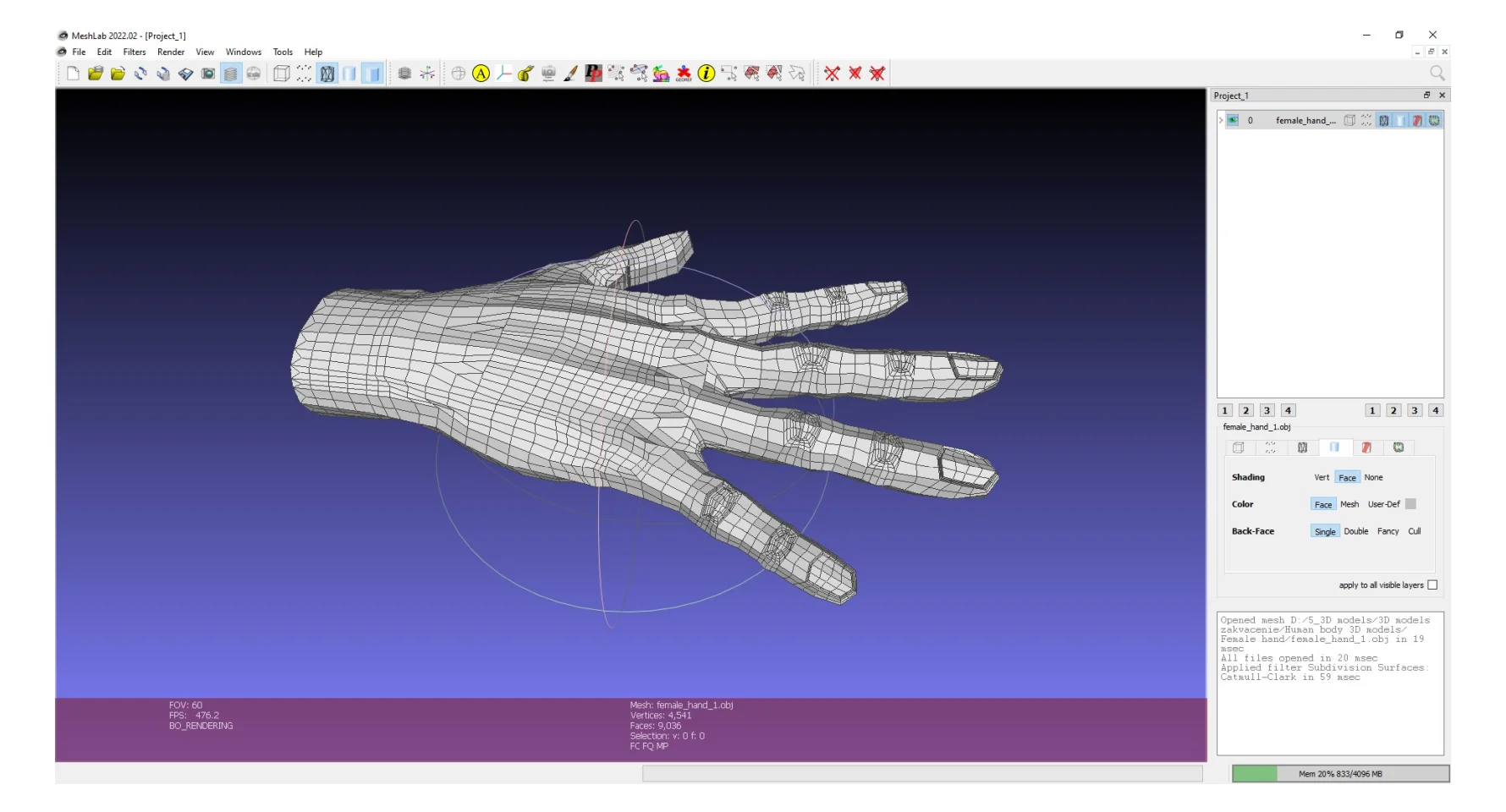Toggle the Wireframe render icon in toolbar
The width and height of the screenshot is (1506, 812).
327,74
